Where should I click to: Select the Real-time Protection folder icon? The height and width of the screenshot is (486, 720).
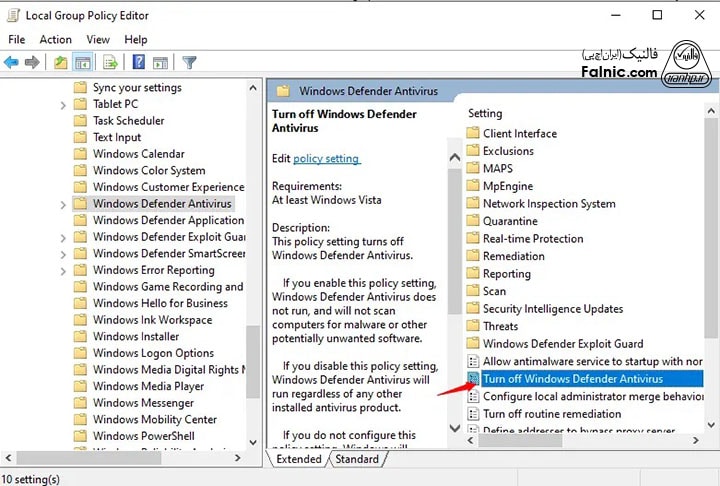[473, 239]
